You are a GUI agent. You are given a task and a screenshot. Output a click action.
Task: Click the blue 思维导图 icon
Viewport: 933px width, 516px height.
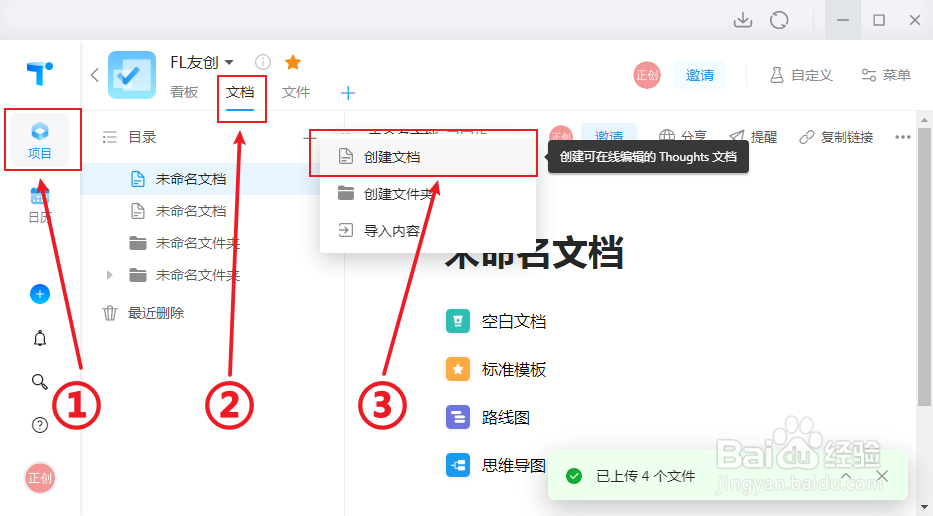click(x=458, y=465)
